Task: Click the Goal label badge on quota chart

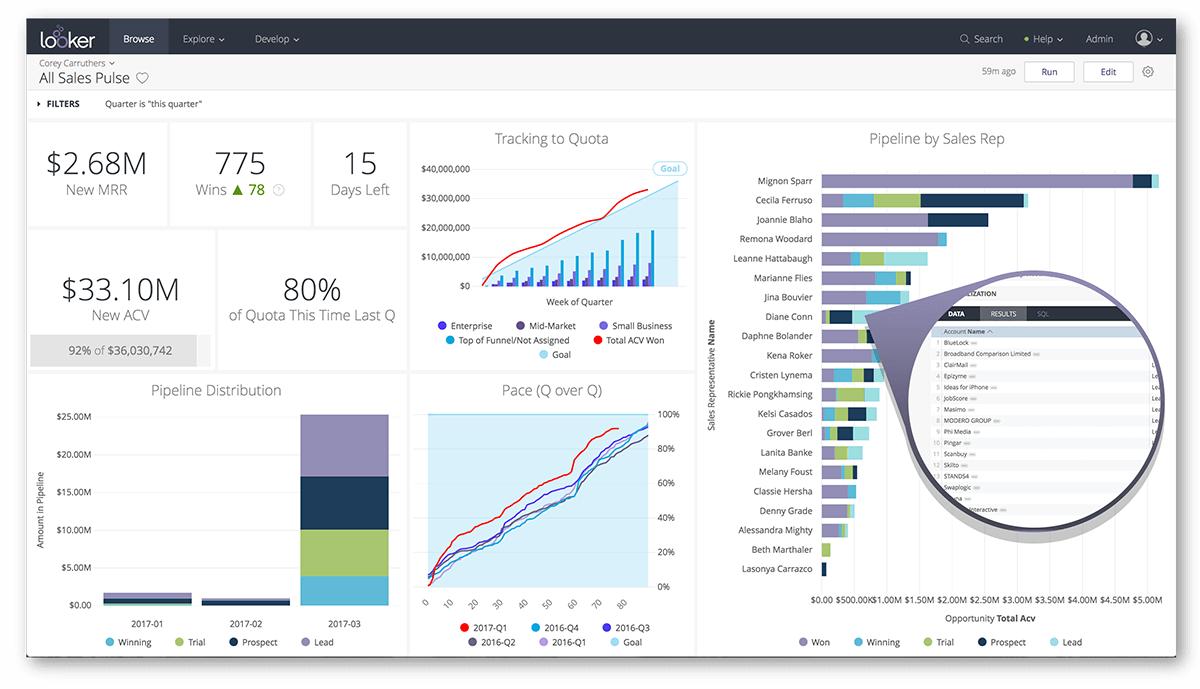Action: coord(669,169)
